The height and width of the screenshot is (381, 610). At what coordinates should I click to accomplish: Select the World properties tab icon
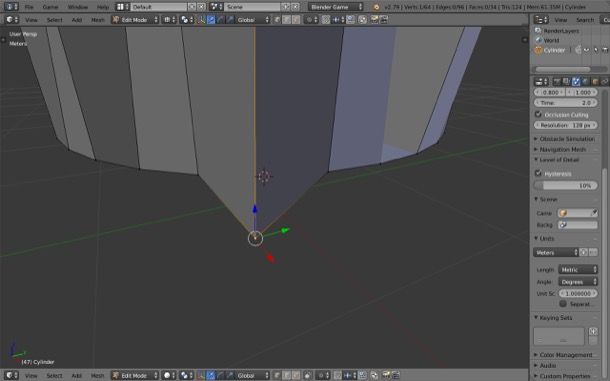(585, 81)
